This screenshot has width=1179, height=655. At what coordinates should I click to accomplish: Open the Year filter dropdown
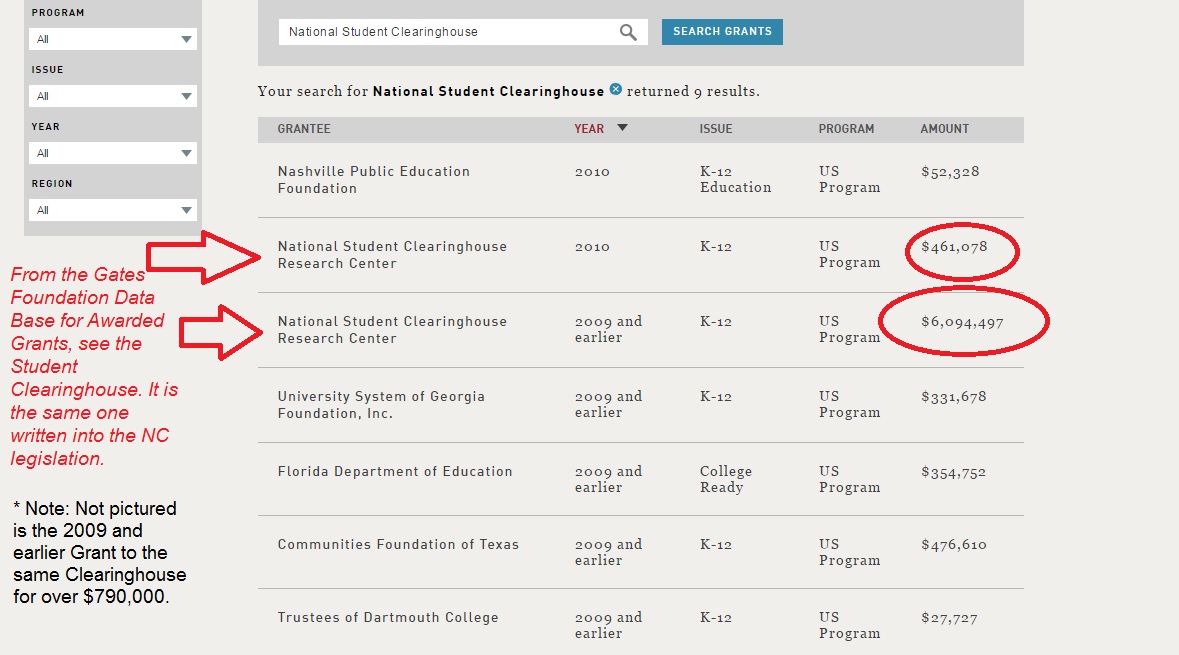click(113, 153)
